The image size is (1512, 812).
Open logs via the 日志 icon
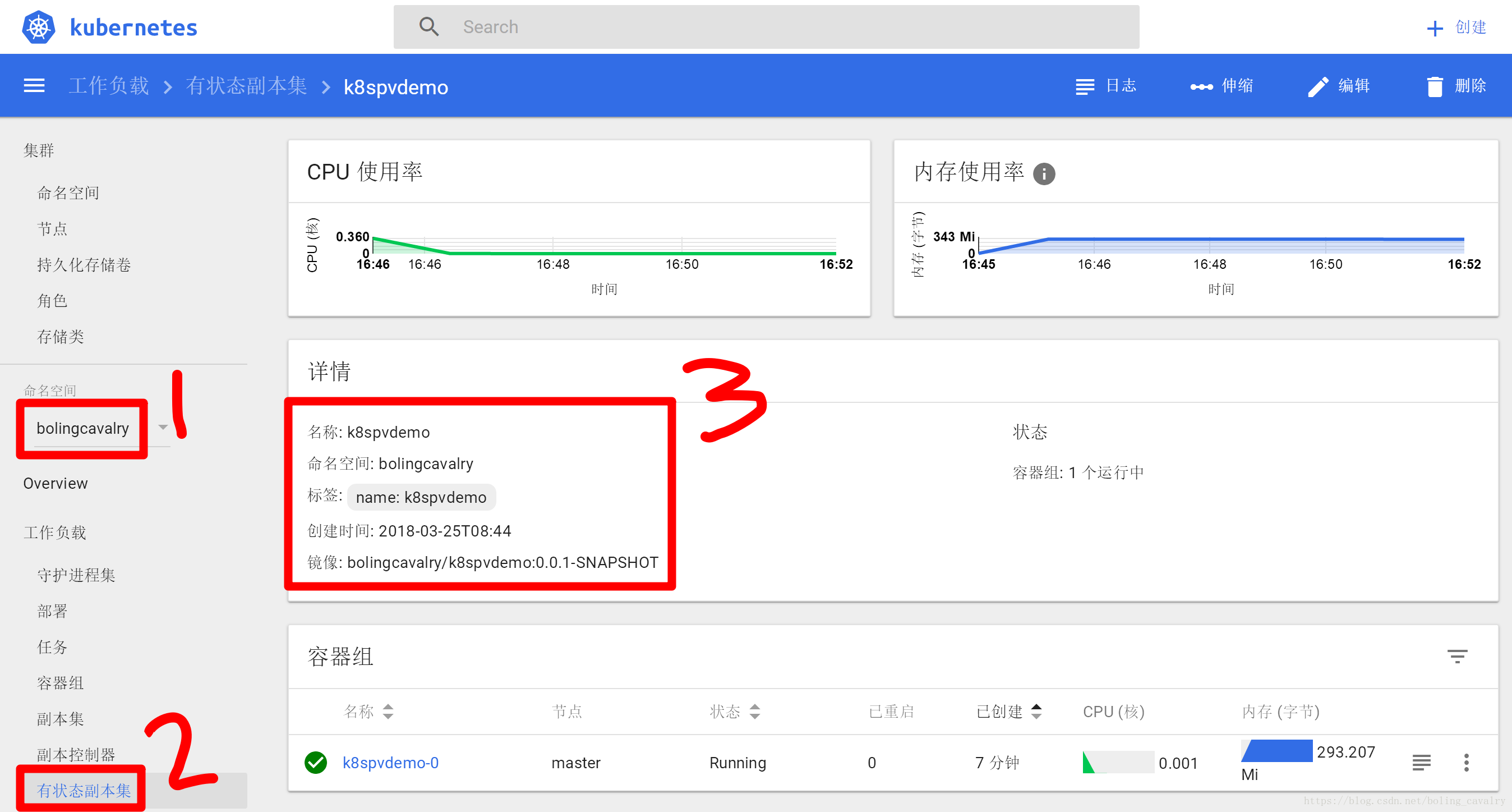tap(1084, 86)
